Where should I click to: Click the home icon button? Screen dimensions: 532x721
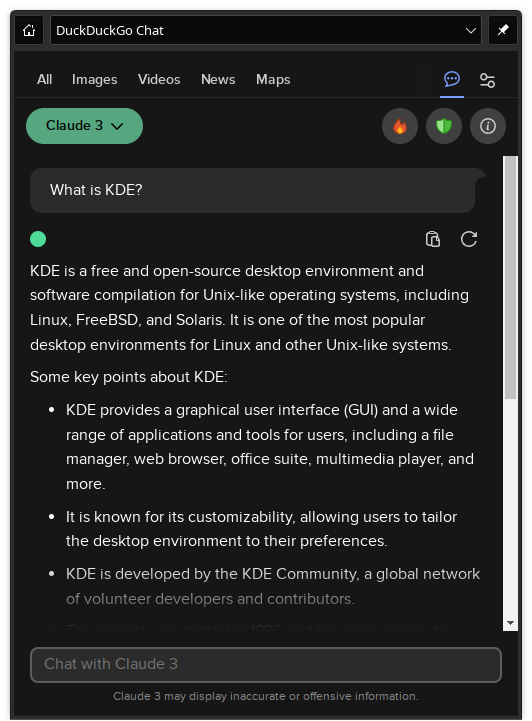(29, 30)
